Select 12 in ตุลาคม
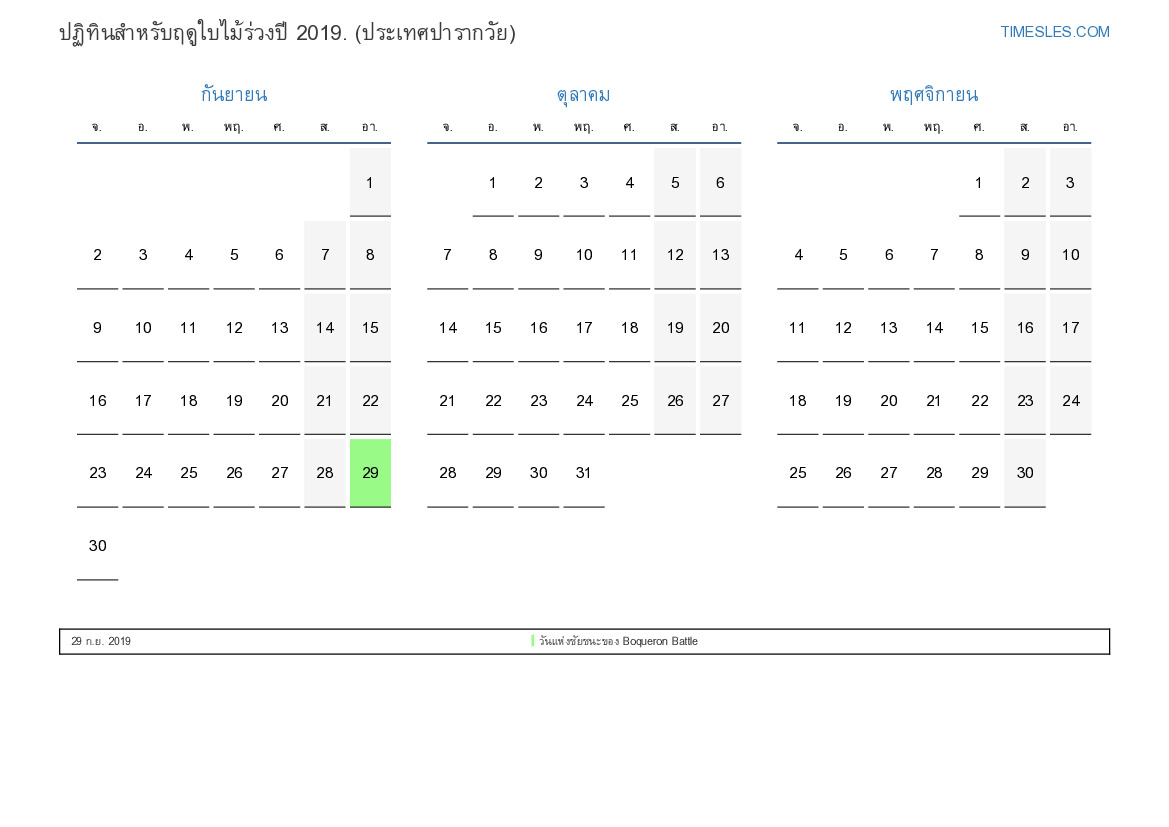This screenshot has width=1169, height=827. tap(675, 255)
